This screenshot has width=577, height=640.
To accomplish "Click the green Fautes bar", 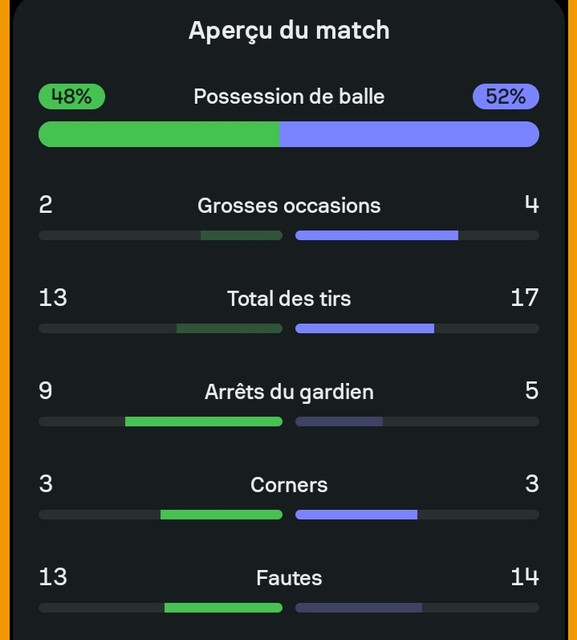I will [x=223, y=608].
